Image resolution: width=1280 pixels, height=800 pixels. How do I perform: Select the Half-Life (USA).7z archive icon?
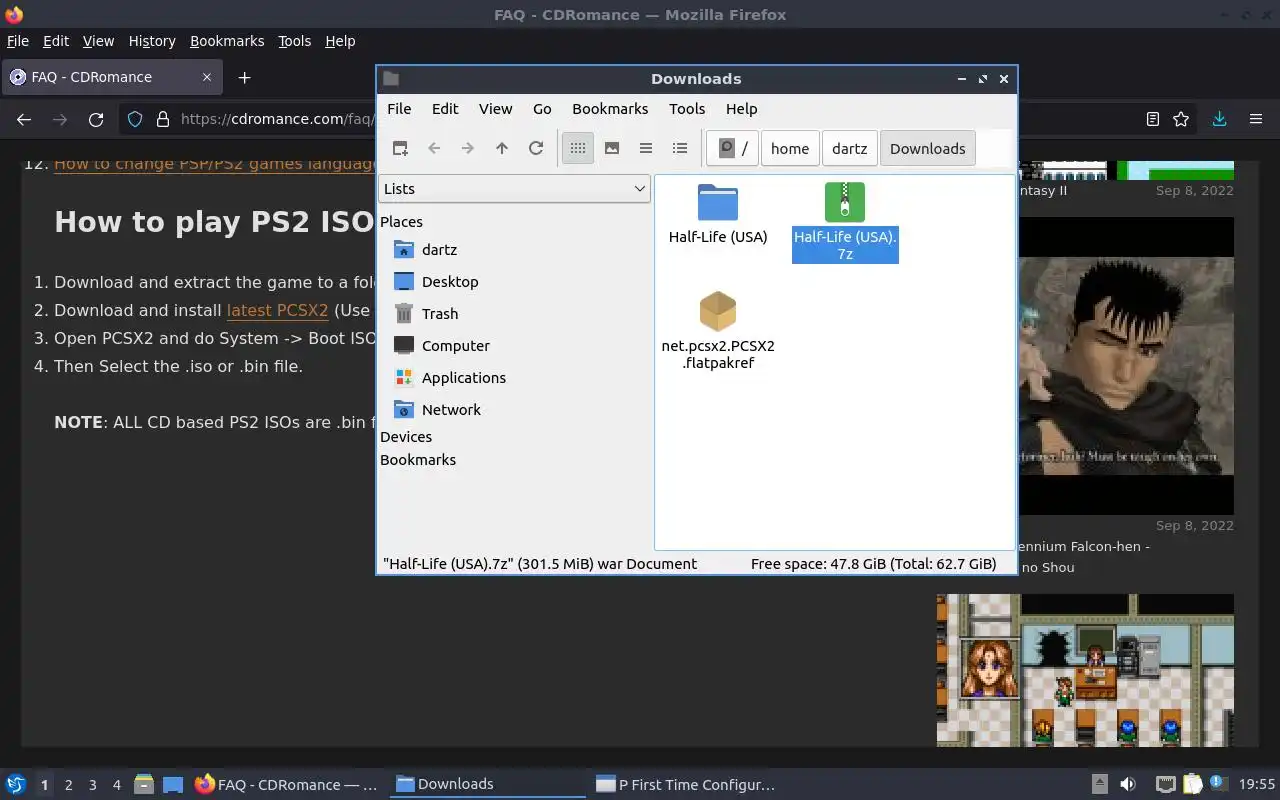click(x=845, y=202)
